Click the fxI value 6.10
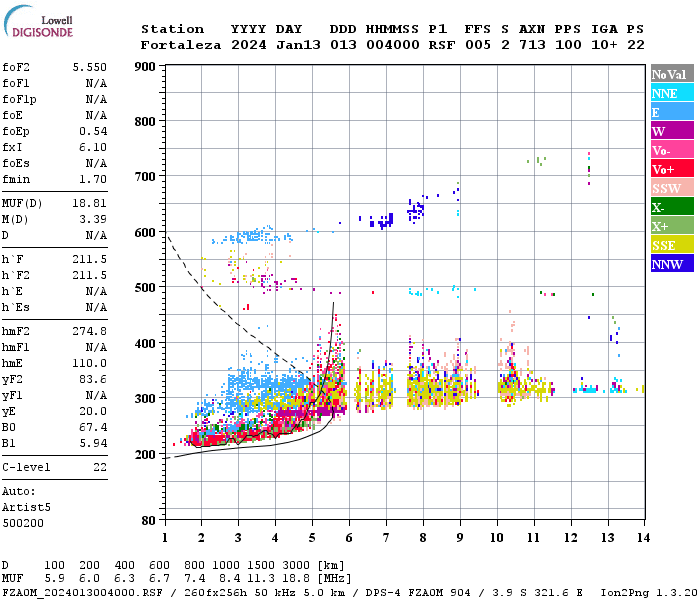 pyautogui.click(x=93, y=147)
